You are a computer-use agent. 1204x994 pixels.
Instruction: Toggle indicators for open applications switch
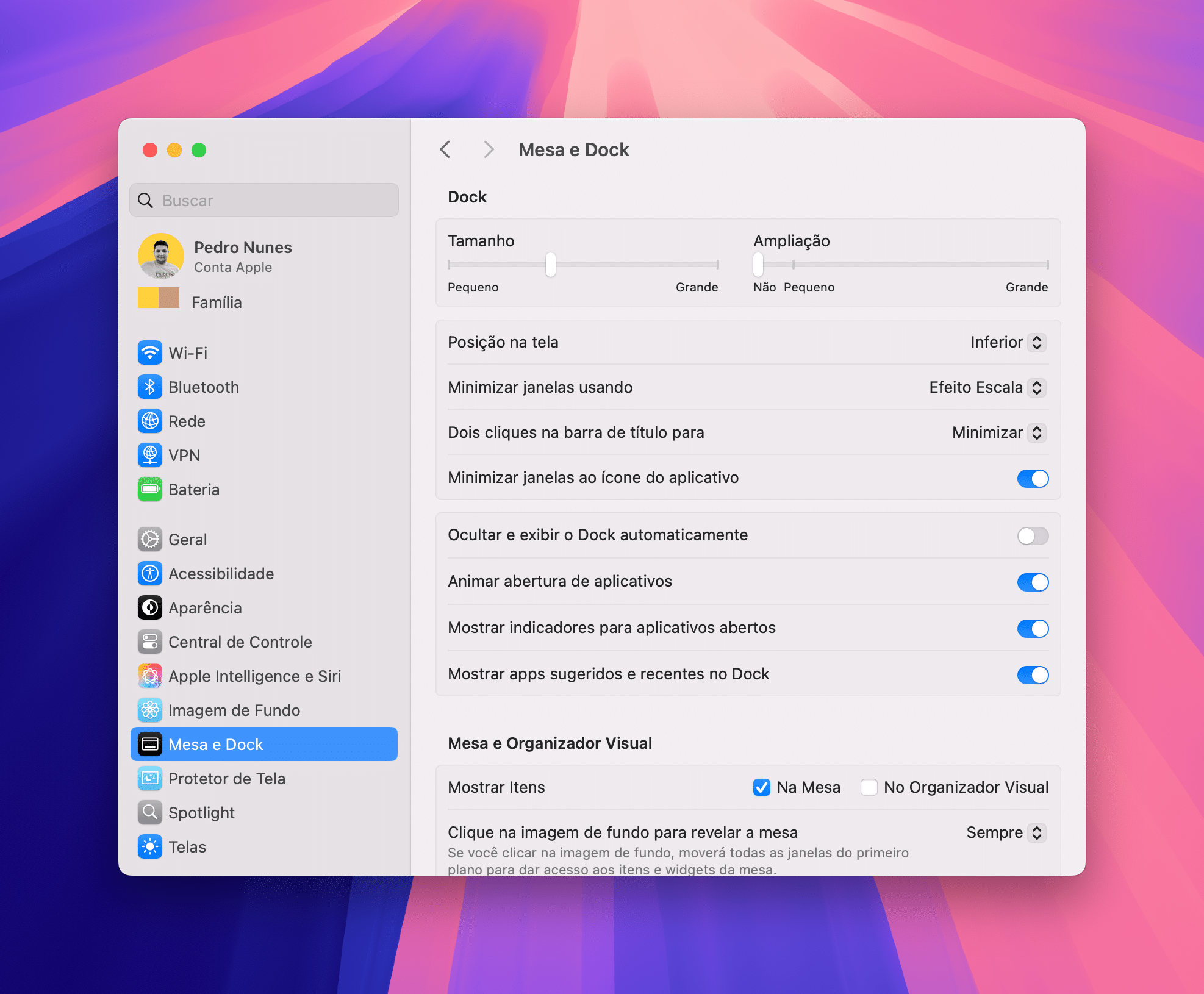tap(1033, 628)
